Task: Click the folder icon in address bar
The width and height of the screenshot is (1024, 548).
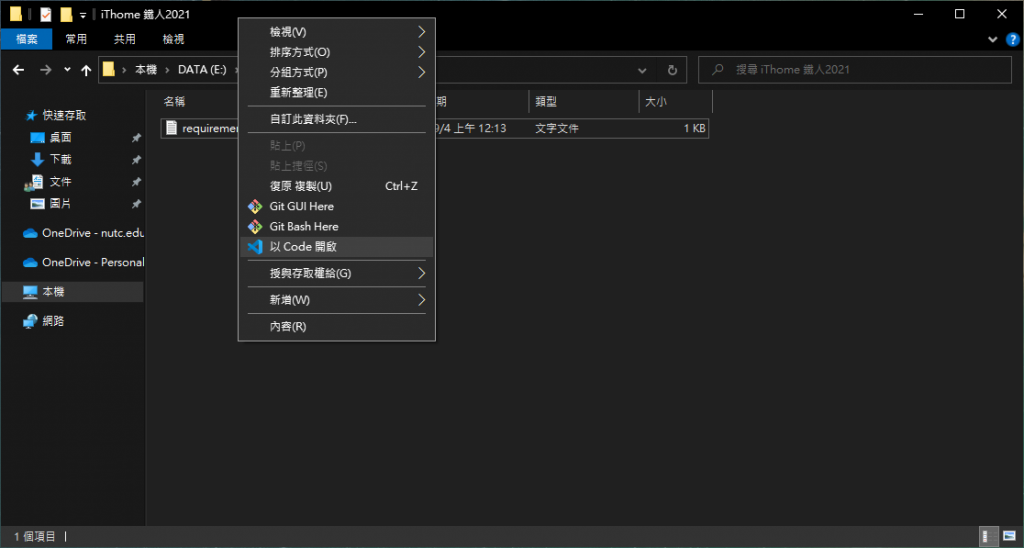Action: (x=109, y=69)
